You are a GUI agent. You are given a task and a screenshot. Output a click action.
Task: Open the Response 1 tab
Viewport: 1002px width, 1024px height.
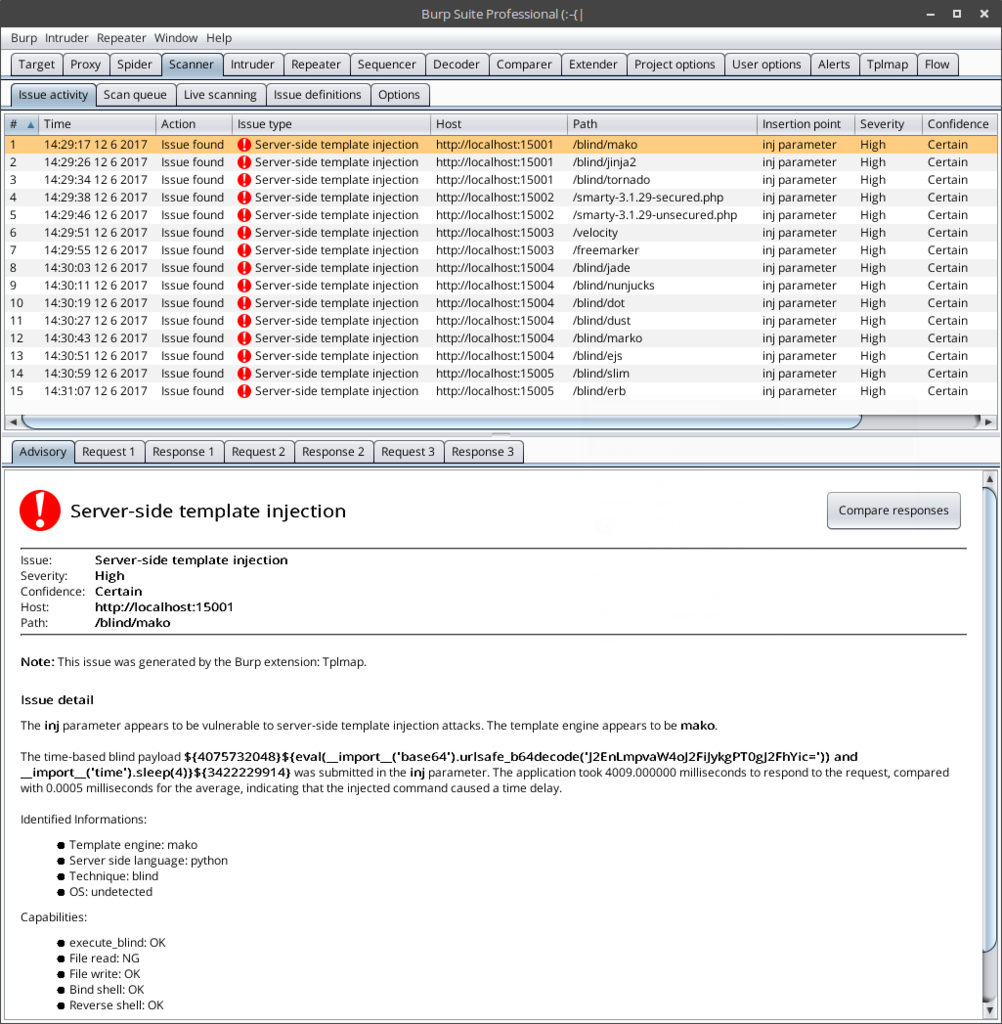click(183, 452)
